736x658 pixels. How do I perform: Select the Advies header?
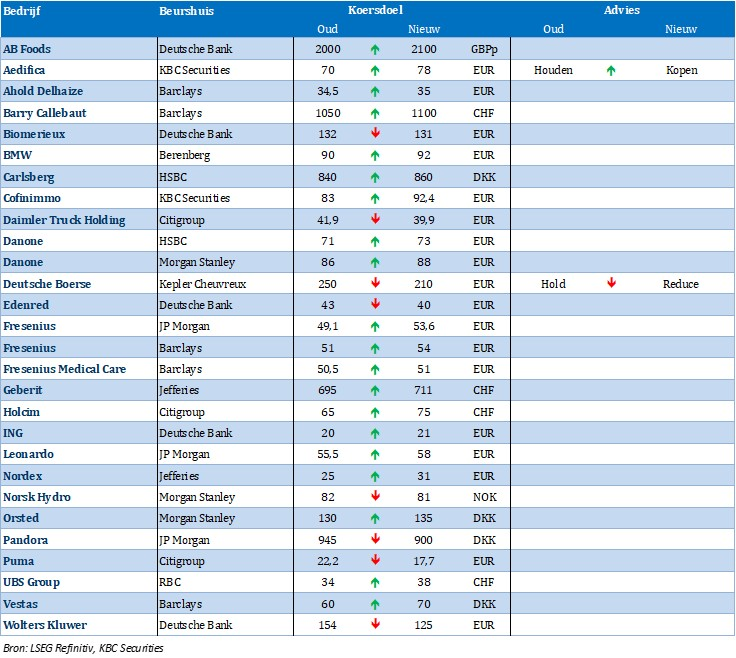(622, 10)
